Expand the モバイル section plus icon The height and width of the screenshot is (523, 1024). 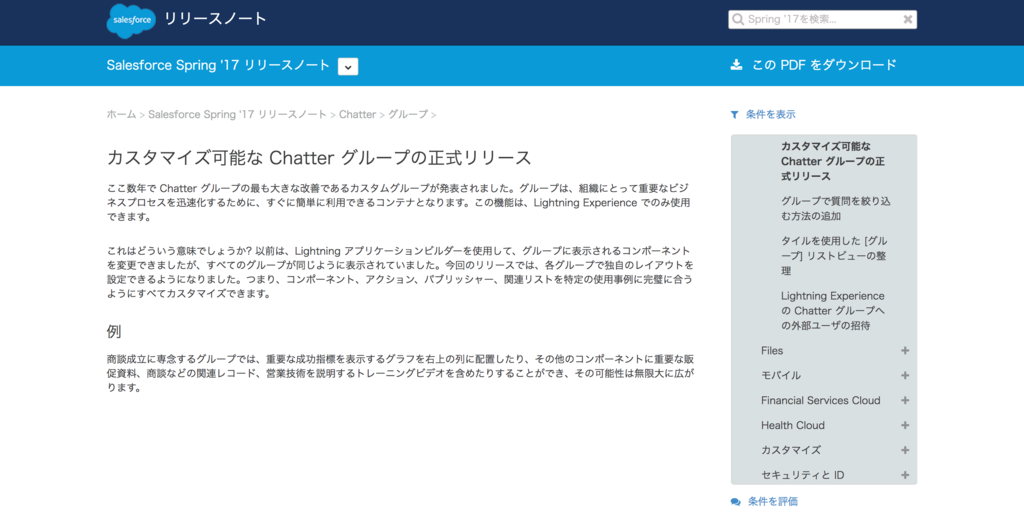click(905, 375)
